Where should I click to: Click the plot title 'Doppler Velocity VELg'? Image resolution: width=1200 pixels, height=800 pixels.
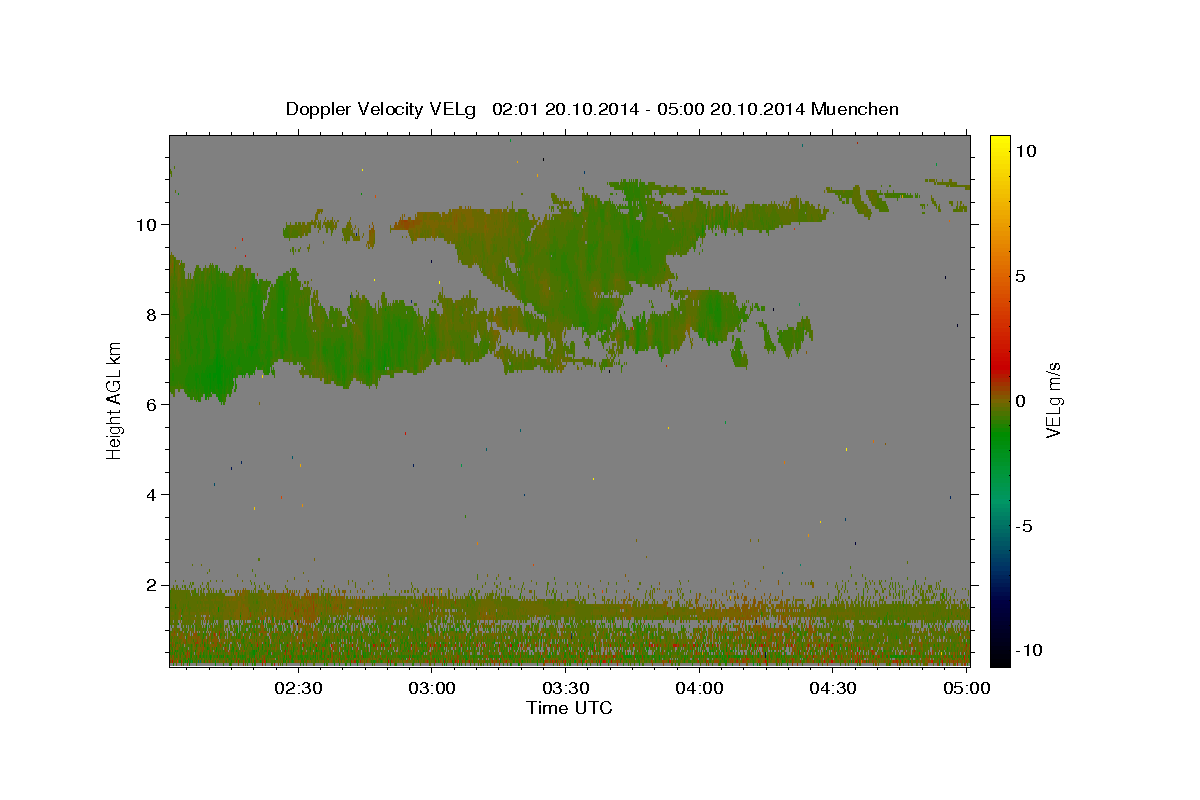[383, 109]
